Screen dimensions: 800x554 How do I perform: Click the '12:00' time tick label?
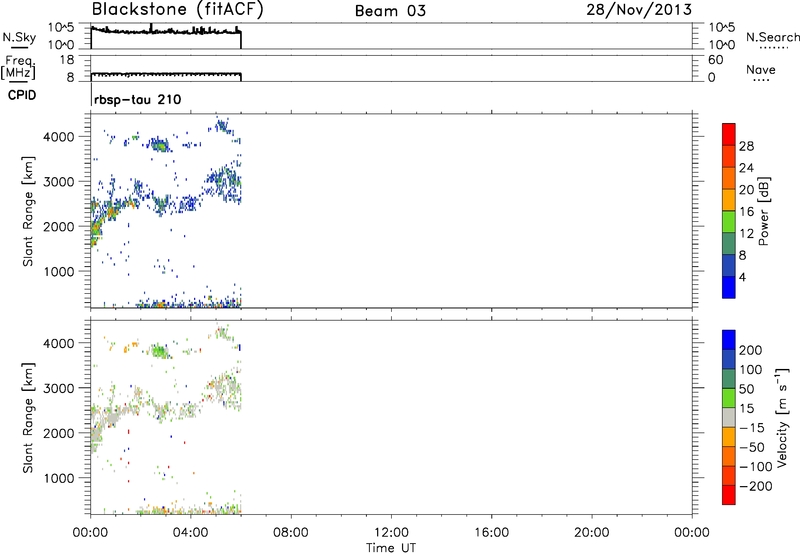point(391,533)
